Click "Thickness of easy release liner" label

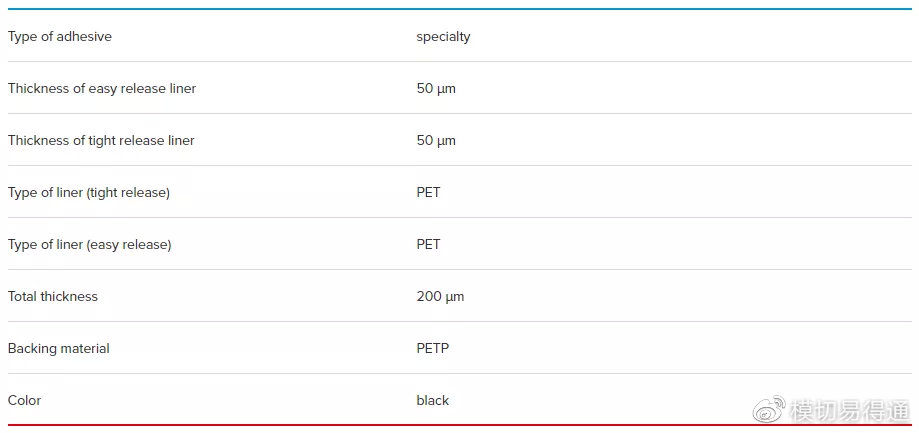[x=102, y=89]
